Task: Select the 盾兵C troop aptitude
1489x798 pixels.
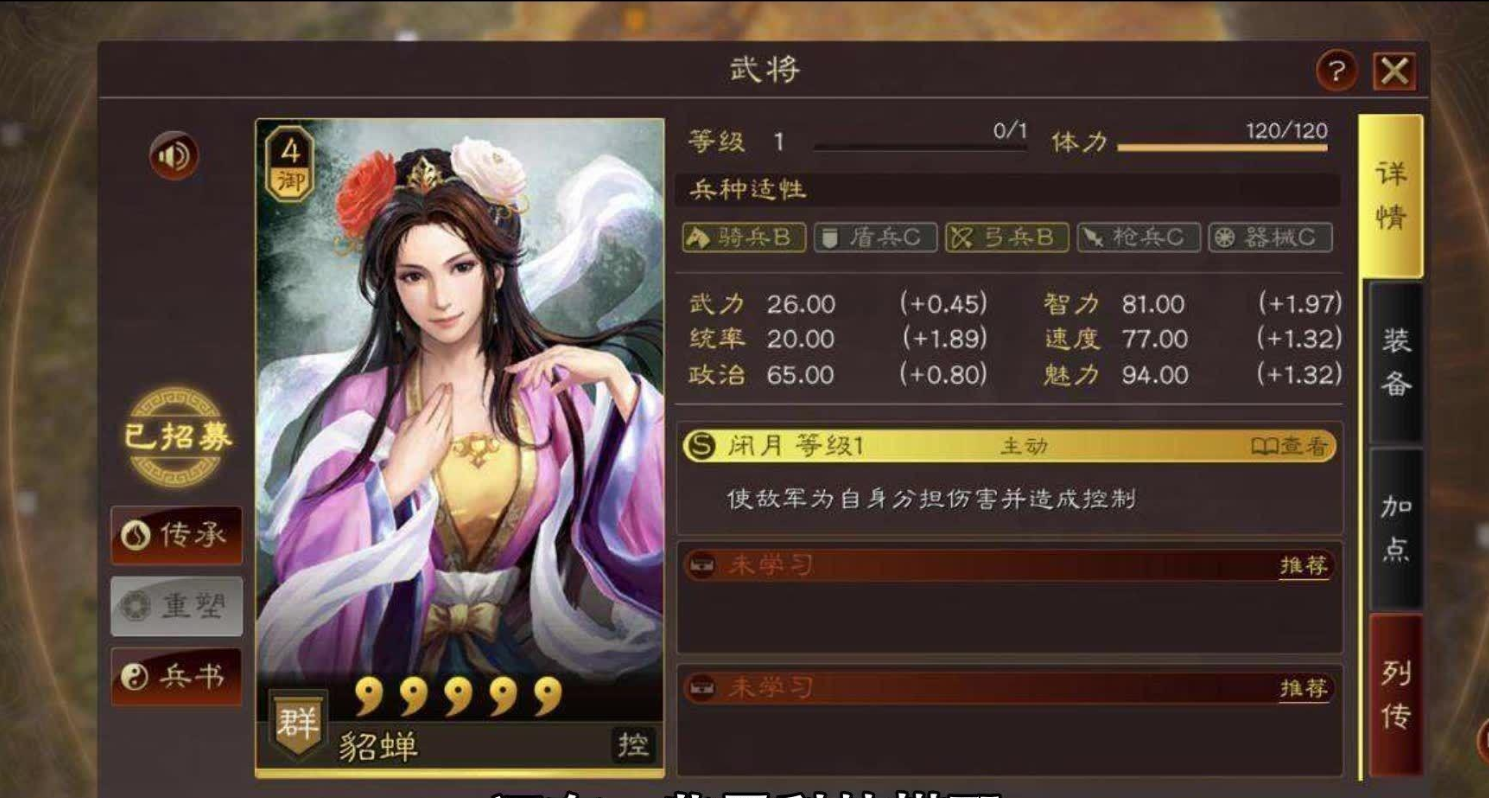Action: (875, 237)
